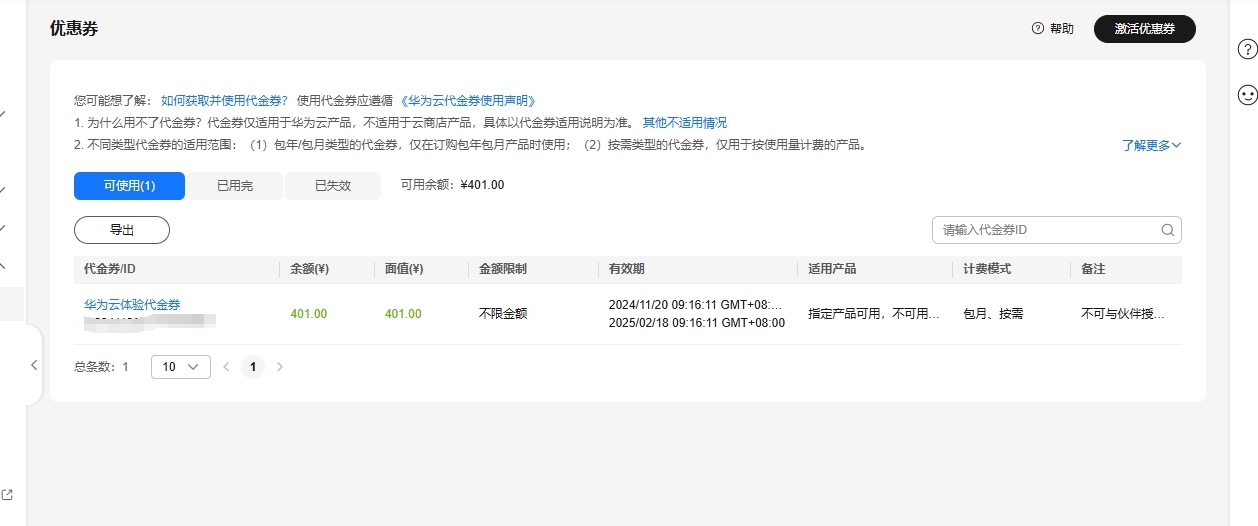Open 《华为云代金券使用声明》 link
Screen dimensions: 1258x526
click(x=468, y=101)
